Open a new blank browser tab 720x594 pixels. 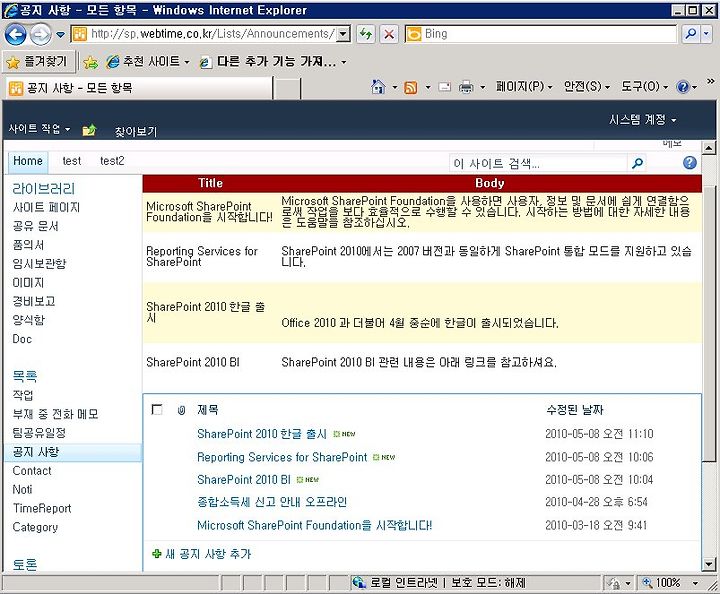[x=287, y=88]
